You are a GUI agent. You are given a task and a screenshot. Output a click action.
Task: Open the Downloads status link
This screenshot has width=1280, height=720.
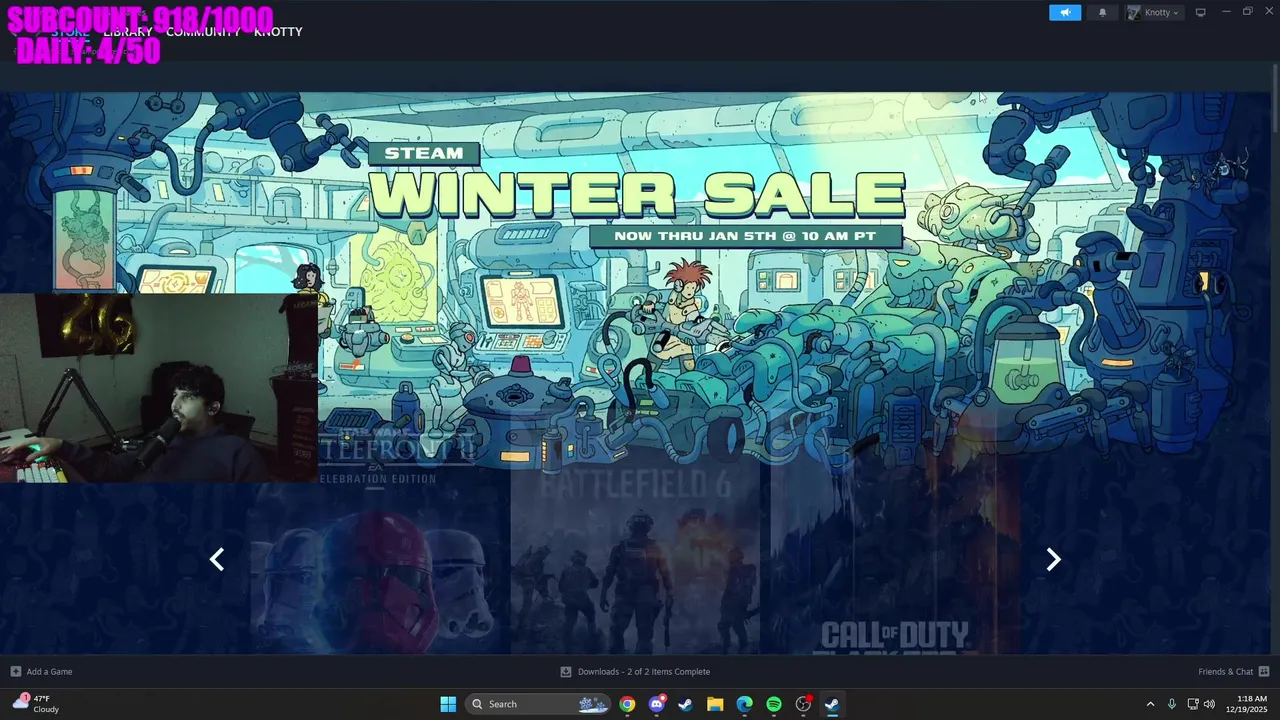(635, 671)
